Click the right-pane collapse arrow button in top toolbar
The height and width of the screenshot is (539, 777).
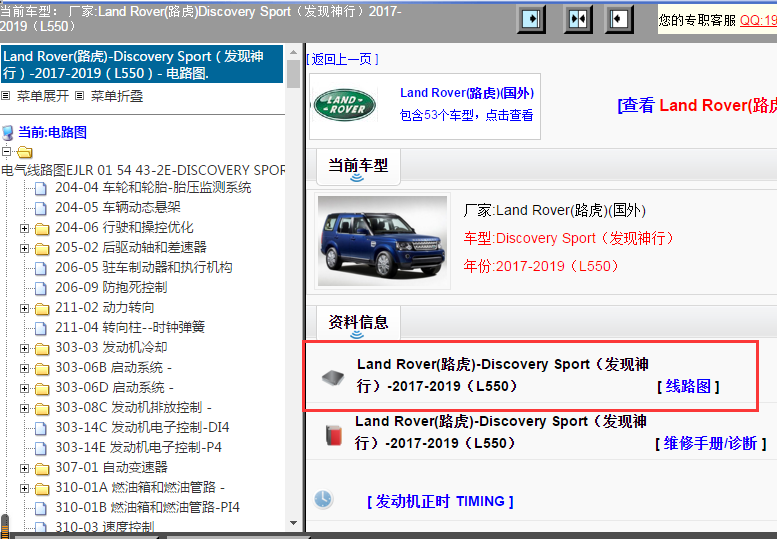(619, 19)
